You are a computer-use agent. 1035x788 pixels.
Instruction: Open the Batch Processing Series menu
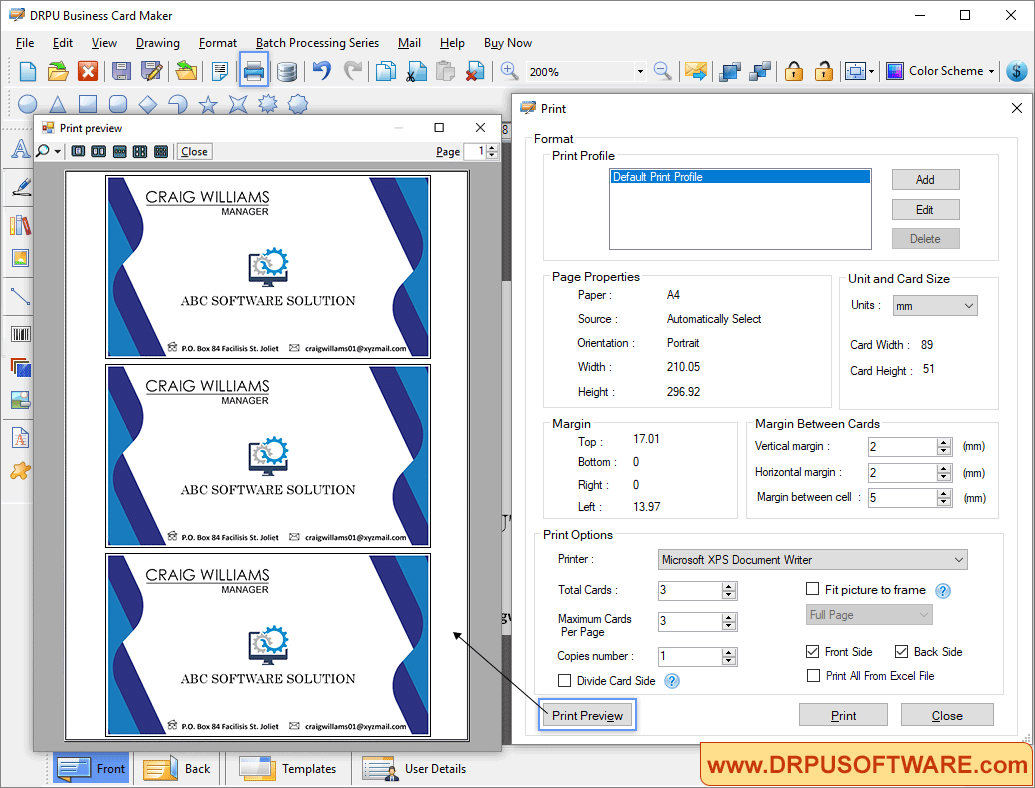click(x=317, y=43)
